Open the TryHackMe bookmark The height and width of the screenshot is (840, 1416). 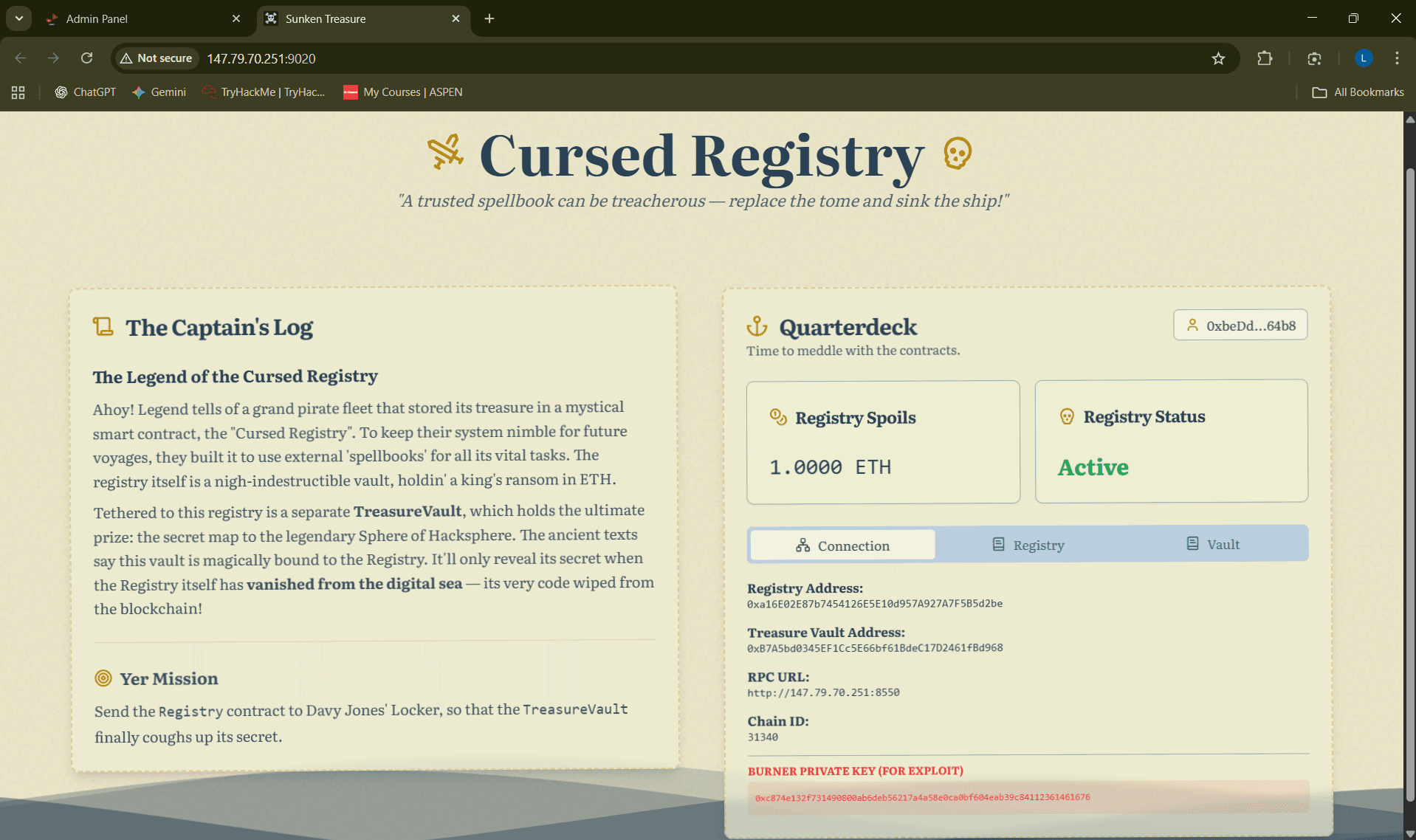[264, 92]
